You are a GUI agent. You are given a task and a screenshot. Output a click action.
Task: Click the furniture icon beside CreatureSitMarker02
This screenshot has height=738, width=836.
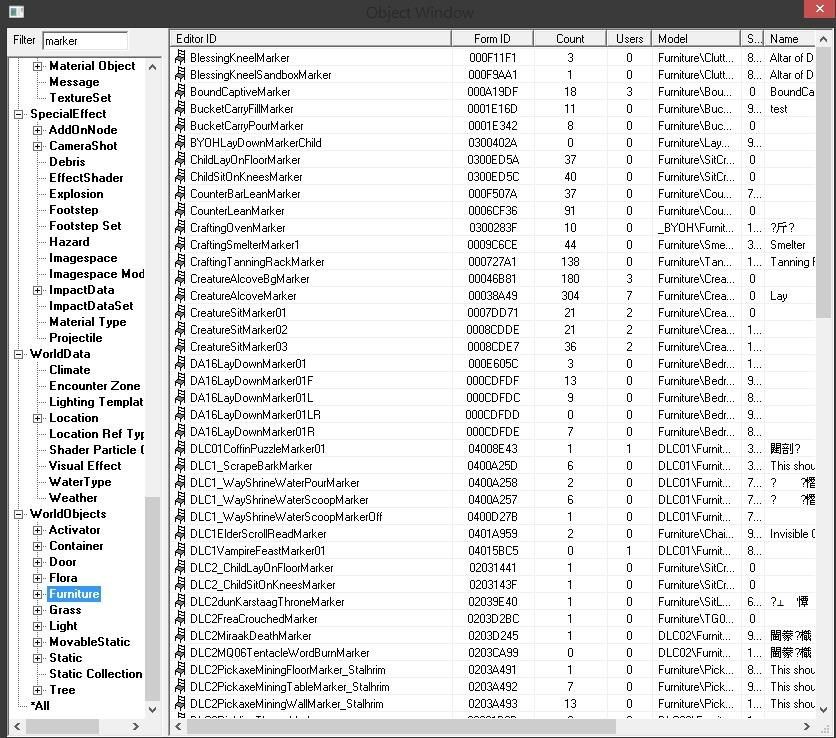pyautogui.click(x=180, y=330)
